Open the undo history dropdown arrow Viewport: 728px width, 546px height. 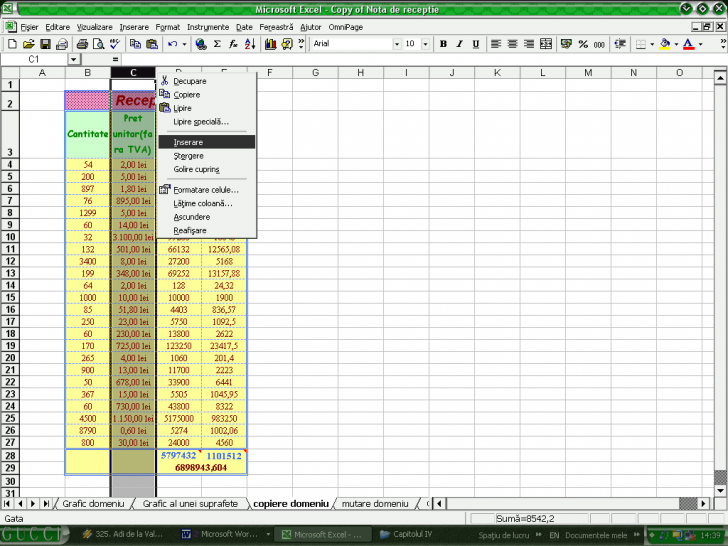coord(184,44)
